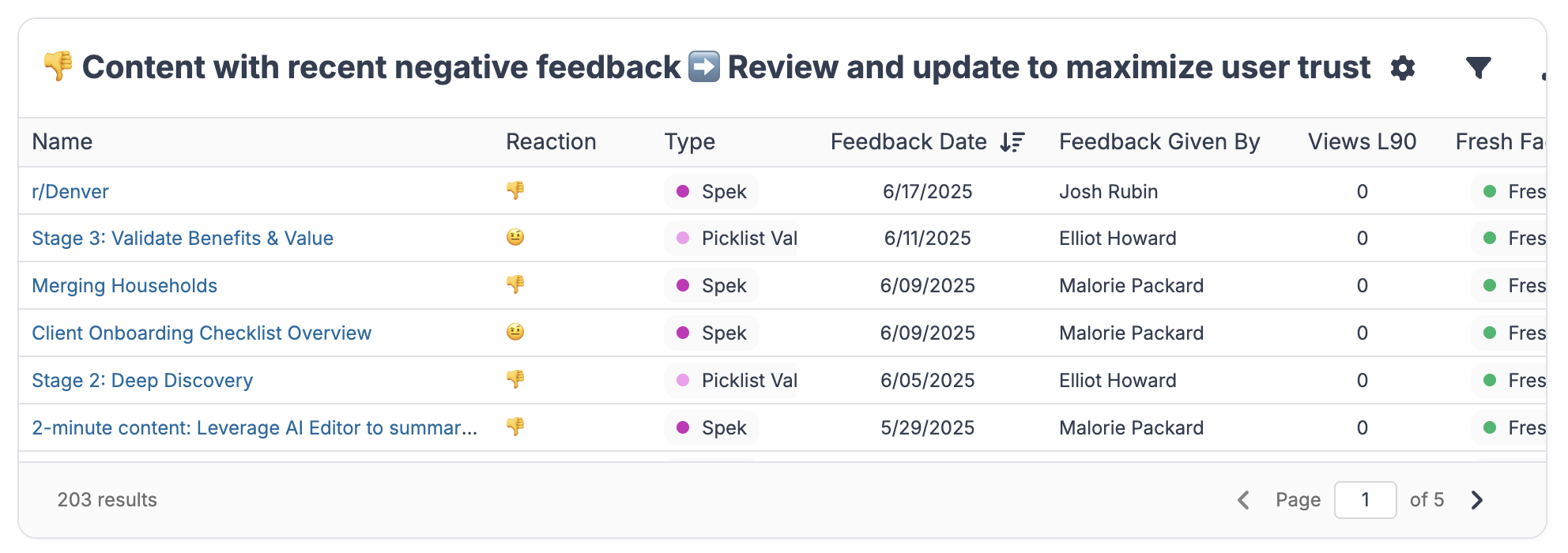Open the widget settings gear icon
Image resolution: width=1568 pixels, height=553 pixels.
(x=1403, y=68)
